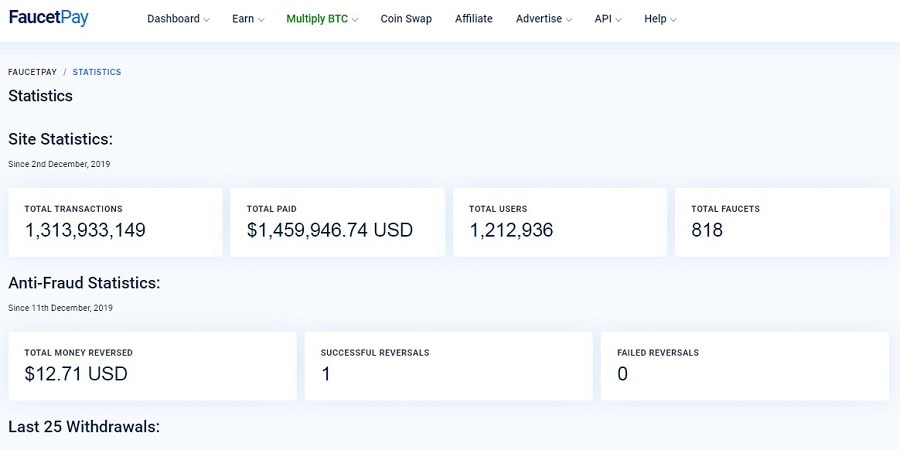Click the TOTAL MONEY REVERSED label
This screenshot has width=900, height=450.
pyautogui.click(x=79, y=352)
